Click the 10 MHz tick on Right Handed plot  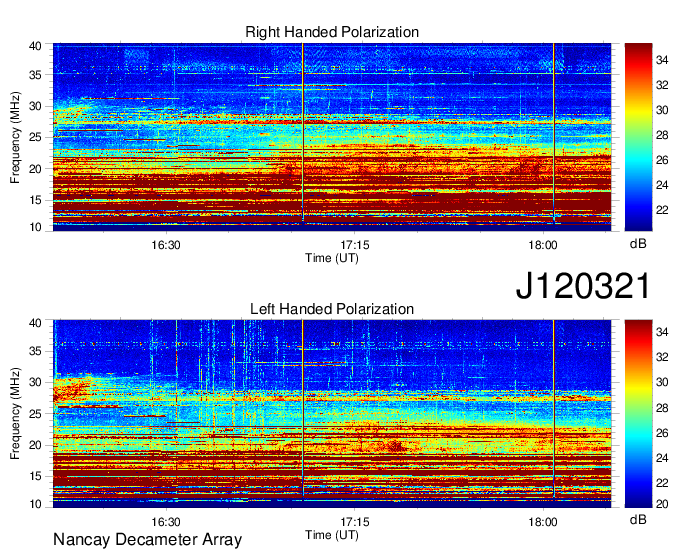35,227
